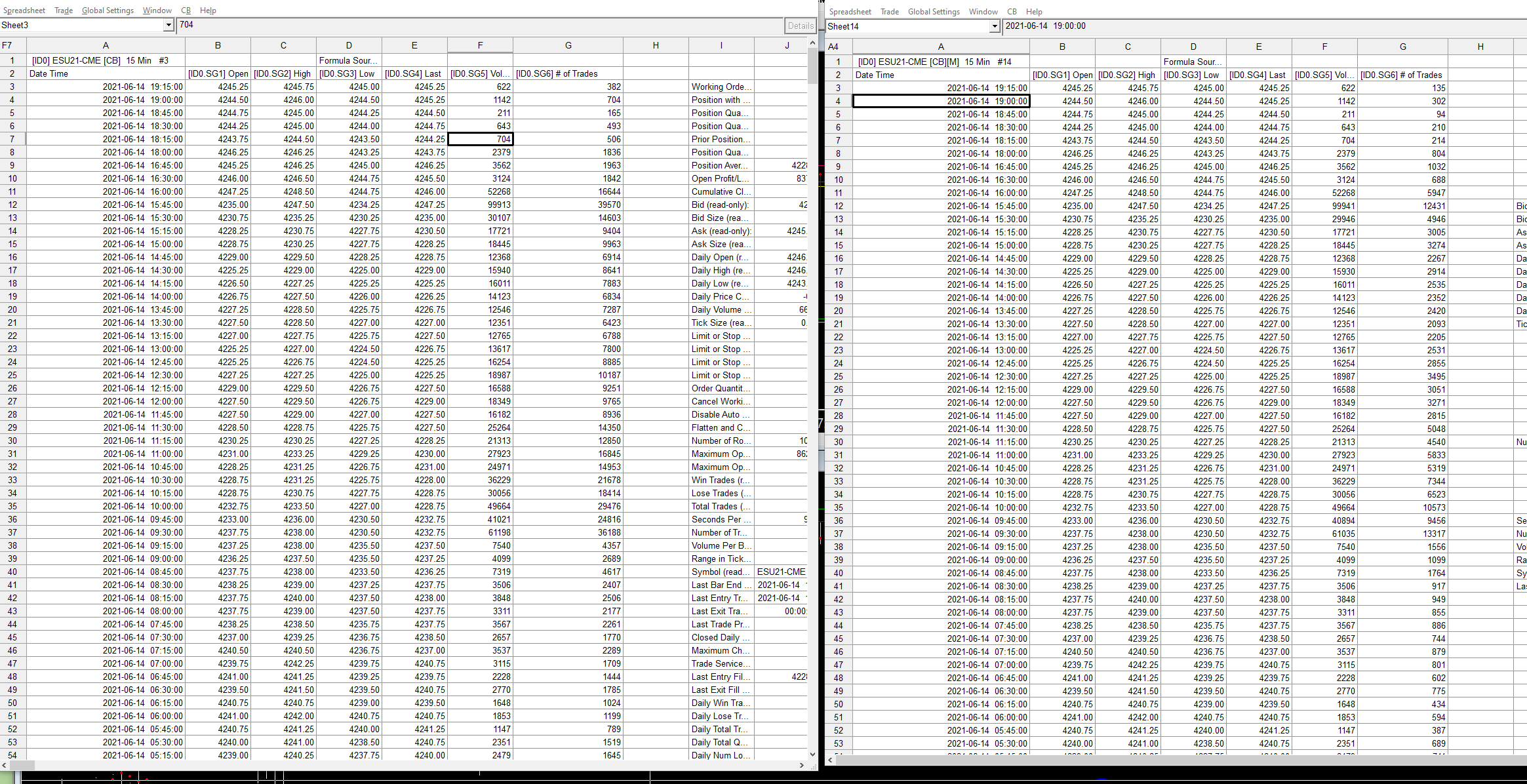Select column F header in the left sheet
Viewport: 1527px width, 784px height.
[480, 45]
